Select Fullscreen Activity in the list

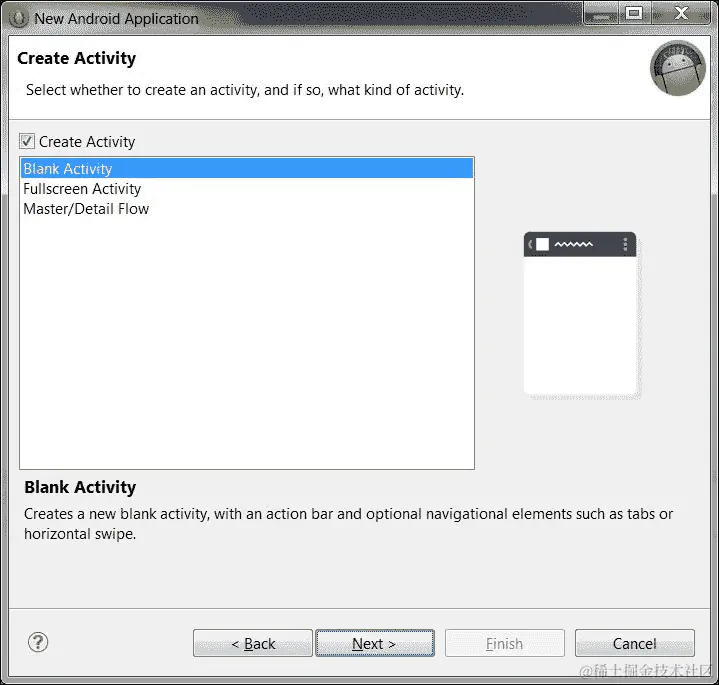[x=247, y=188]
